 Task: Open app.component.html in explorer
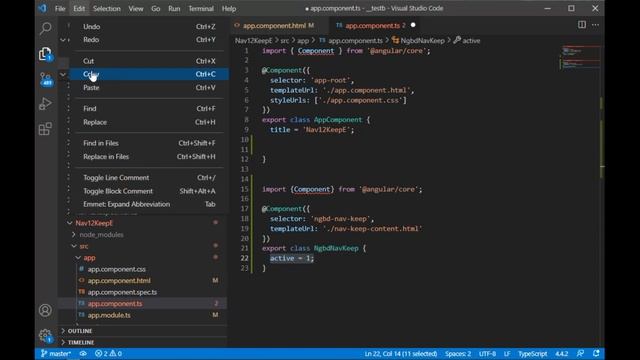tap(119, 280)
